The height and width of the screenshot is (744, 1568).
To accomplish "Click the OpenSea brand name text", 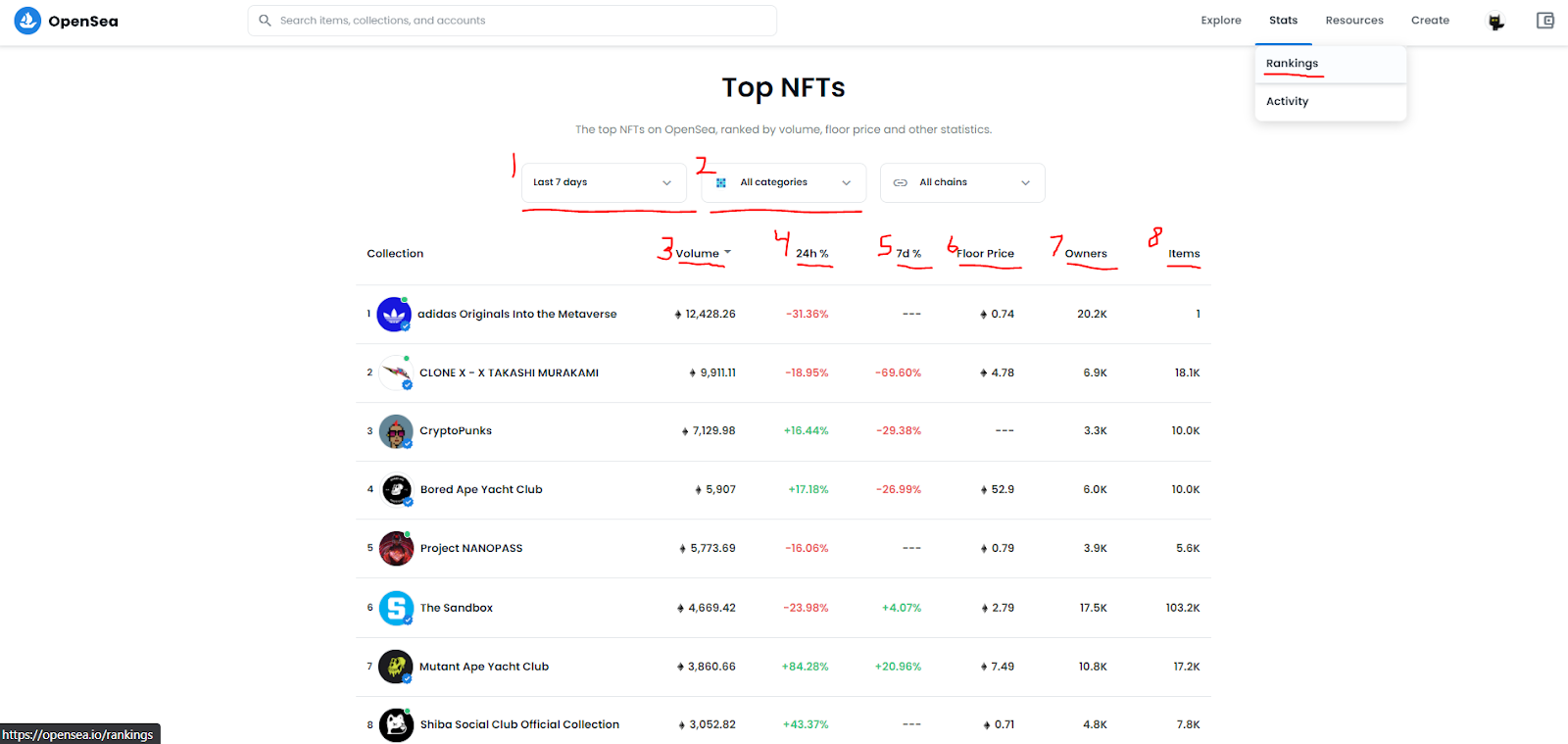I will (x=83, y=22).
